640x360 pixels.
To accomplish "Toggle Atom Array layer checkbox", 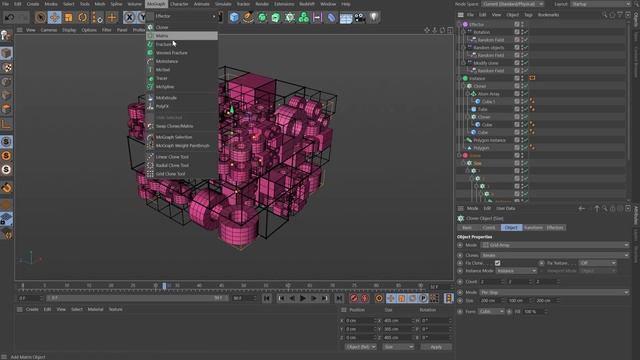I will point(517,94).
